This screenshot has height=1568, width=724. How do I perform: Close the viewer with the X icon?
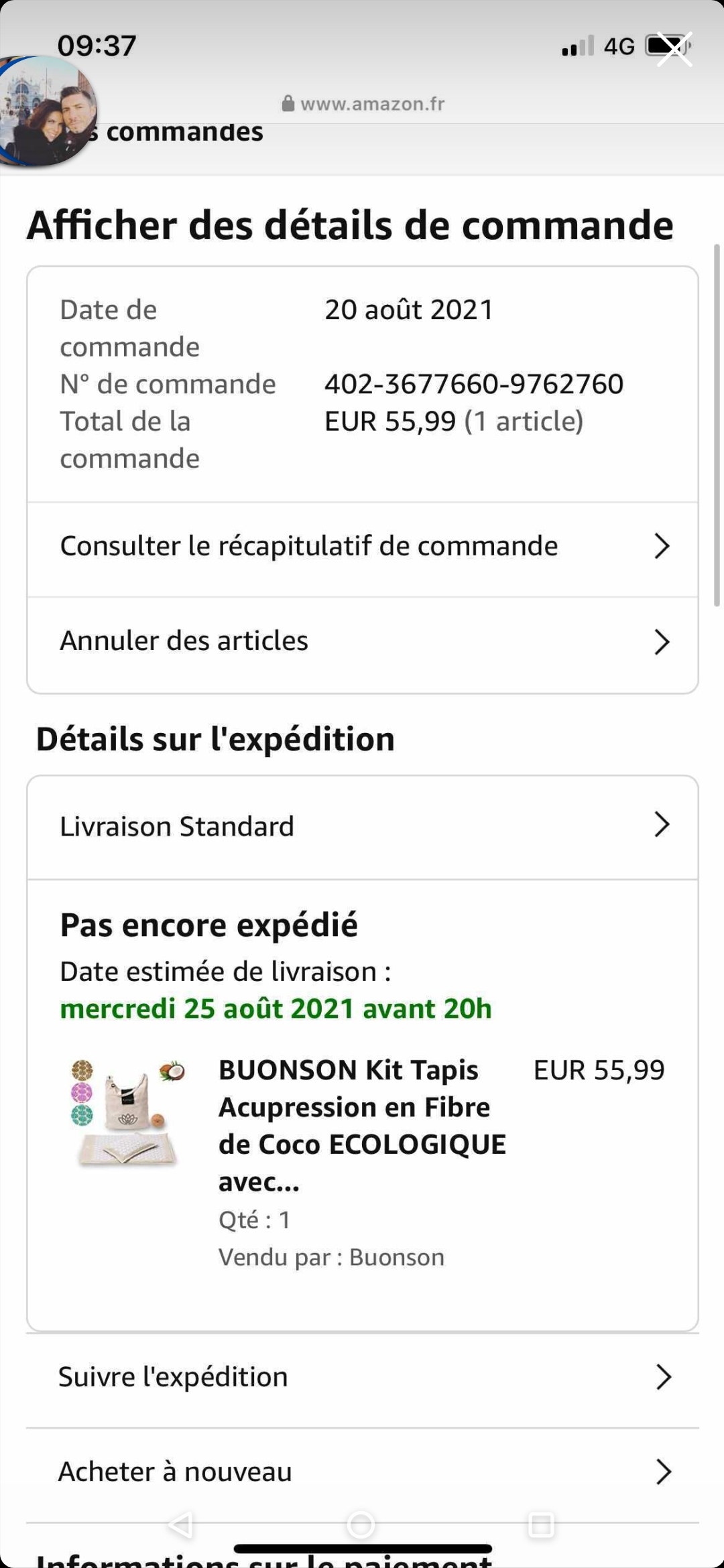coord(674,50)
